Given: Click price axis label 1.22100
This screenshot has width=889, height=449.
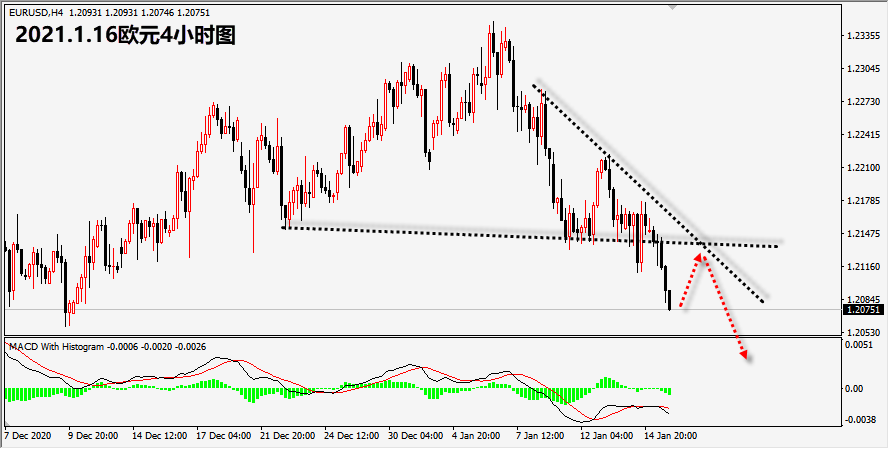Looking at the screenshot, I should click(x=863, y=168).
